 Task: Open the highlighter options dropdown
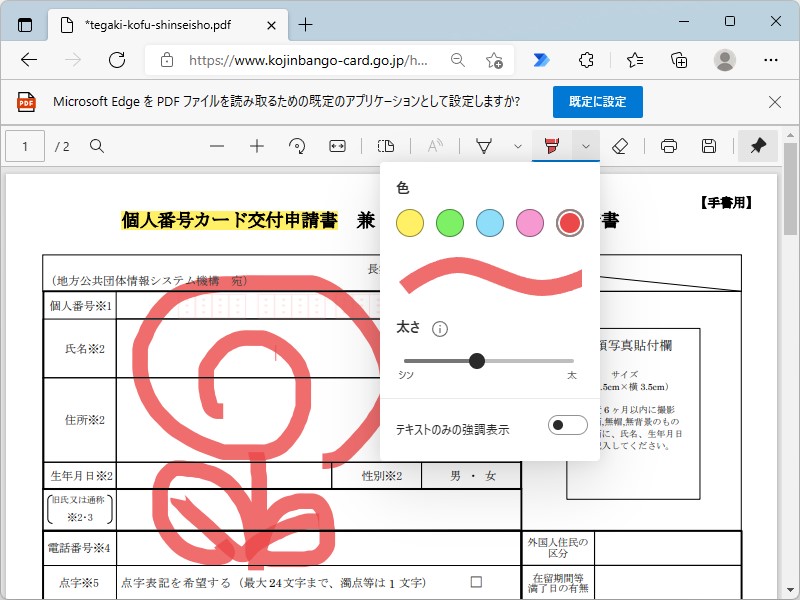(586, 146)
